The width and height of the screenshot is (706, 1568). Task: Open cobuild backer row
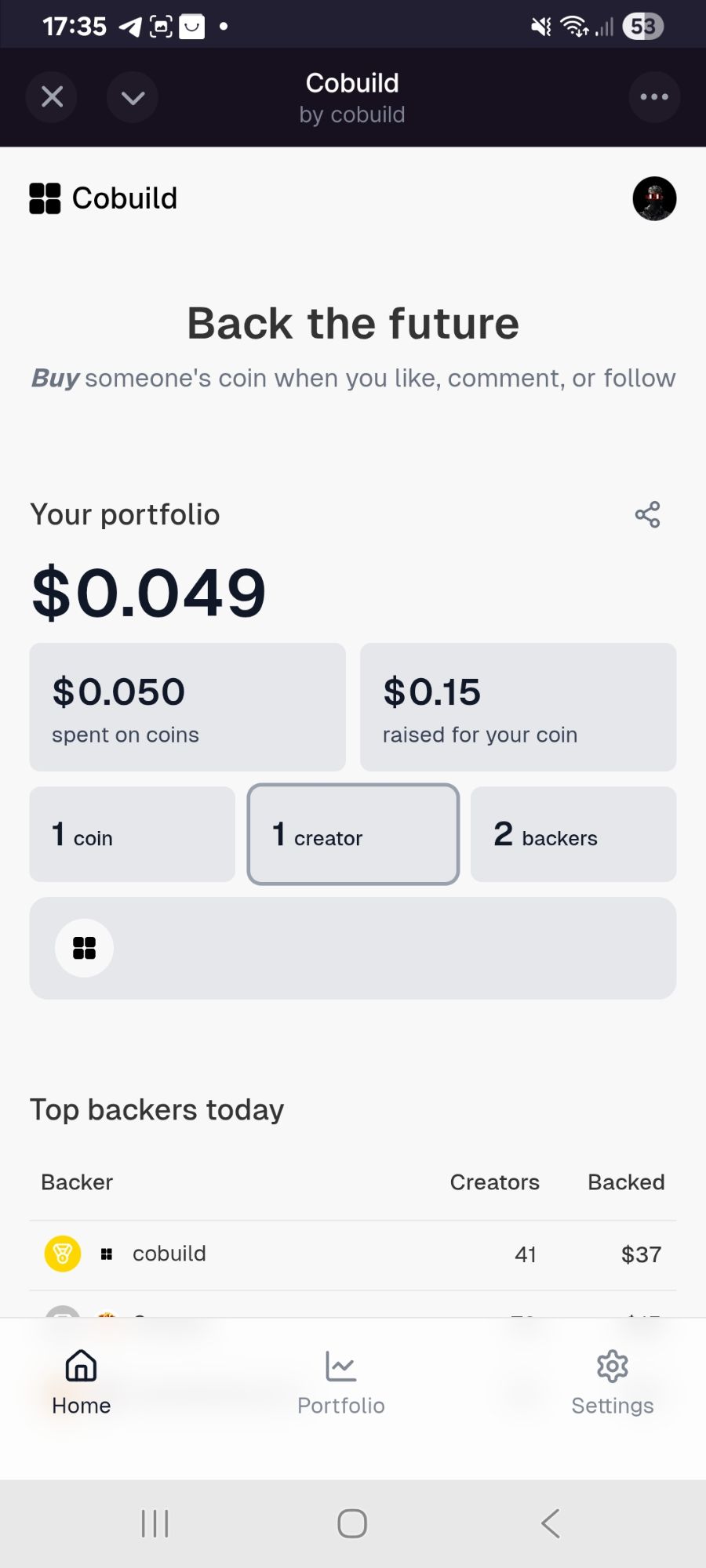coord(169,1254)
